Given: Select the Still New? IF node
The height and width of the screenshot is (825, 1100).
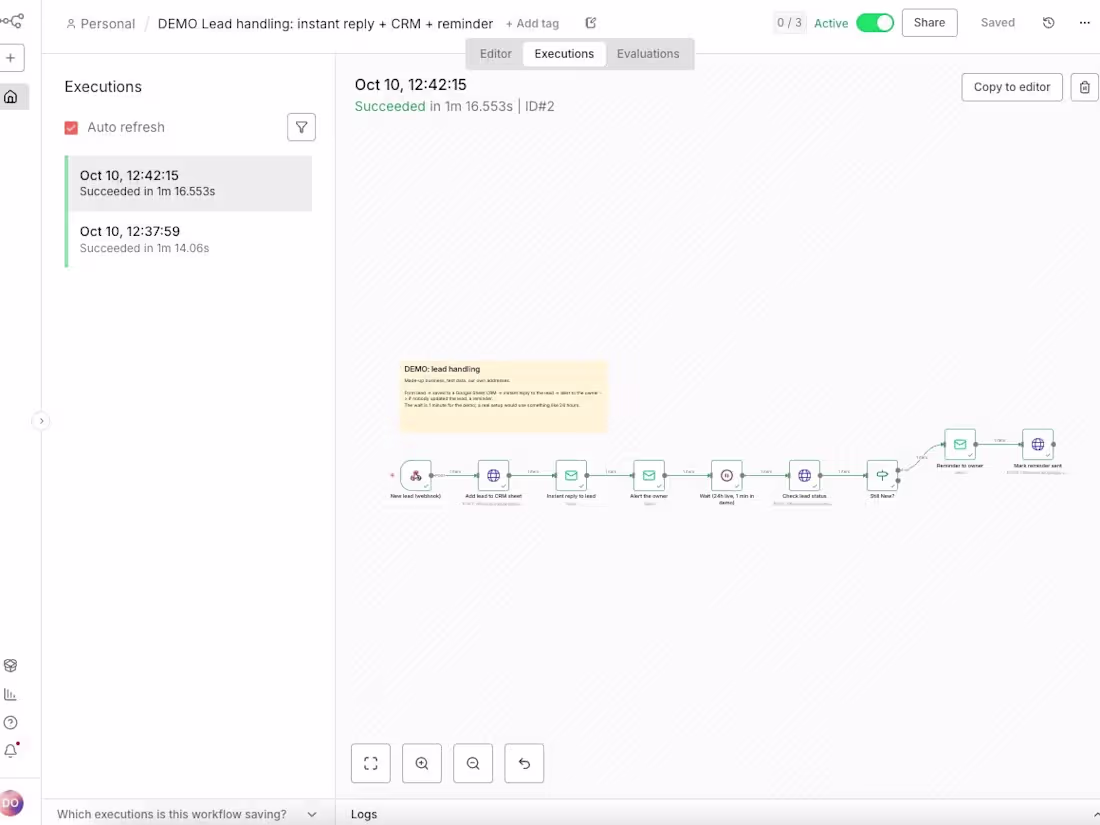Looking at the screenshot, I should click(x=882, y=476).
